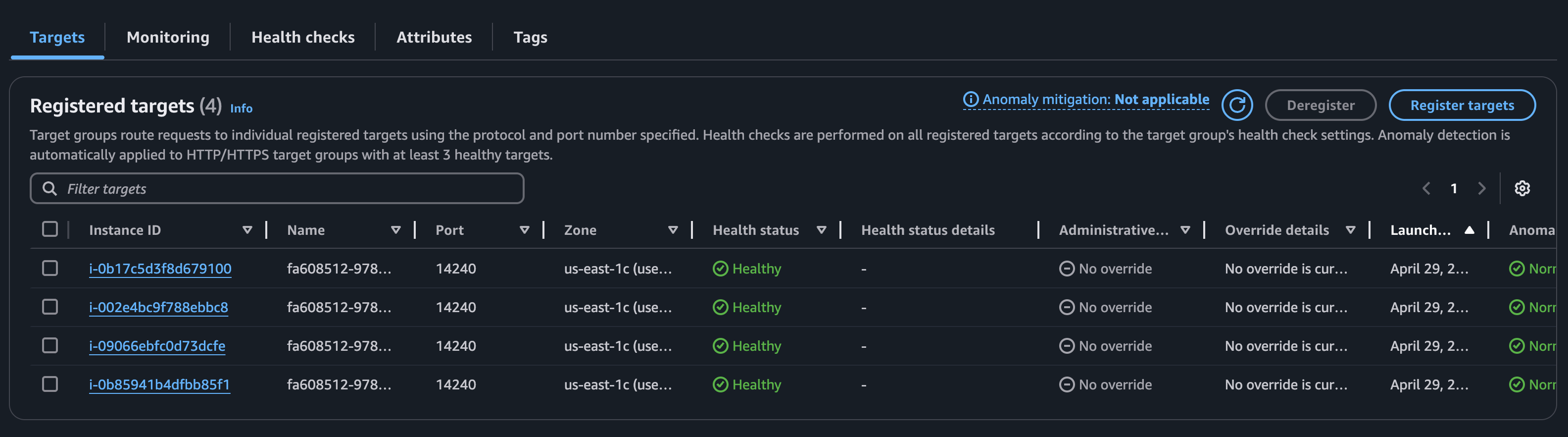Open instance link i-002e4bc9f788ebbc8
Screen dimensions: 1568x437
coord(158,307)
